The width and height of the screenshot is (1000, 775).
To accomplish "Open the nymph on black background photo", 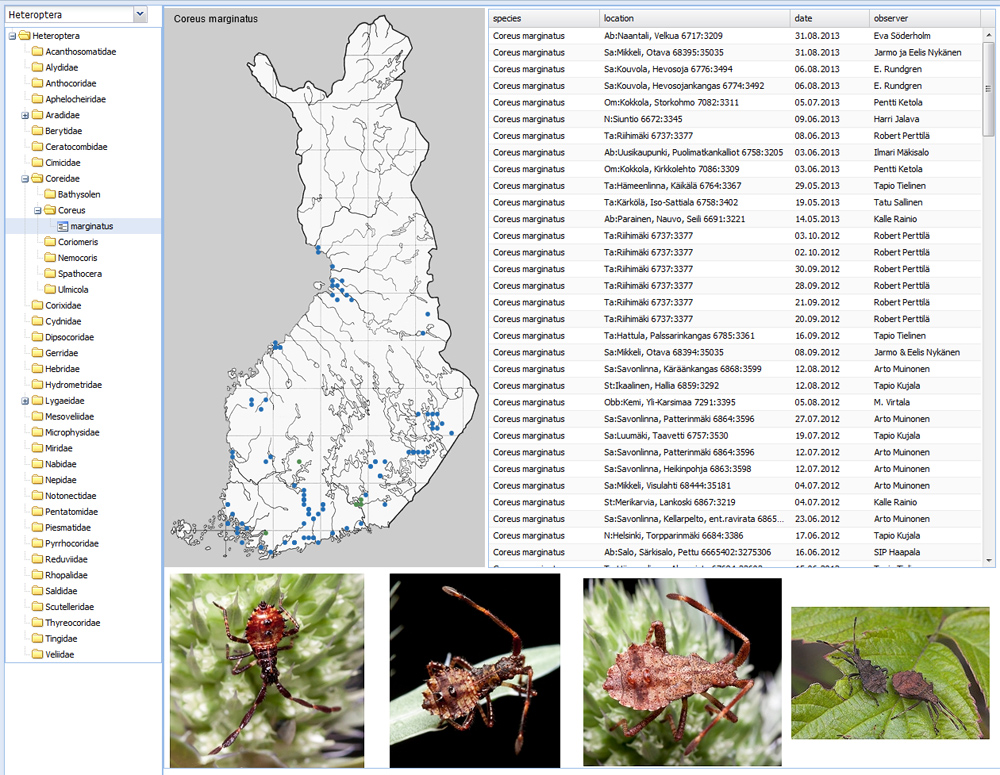I will 474,670.
